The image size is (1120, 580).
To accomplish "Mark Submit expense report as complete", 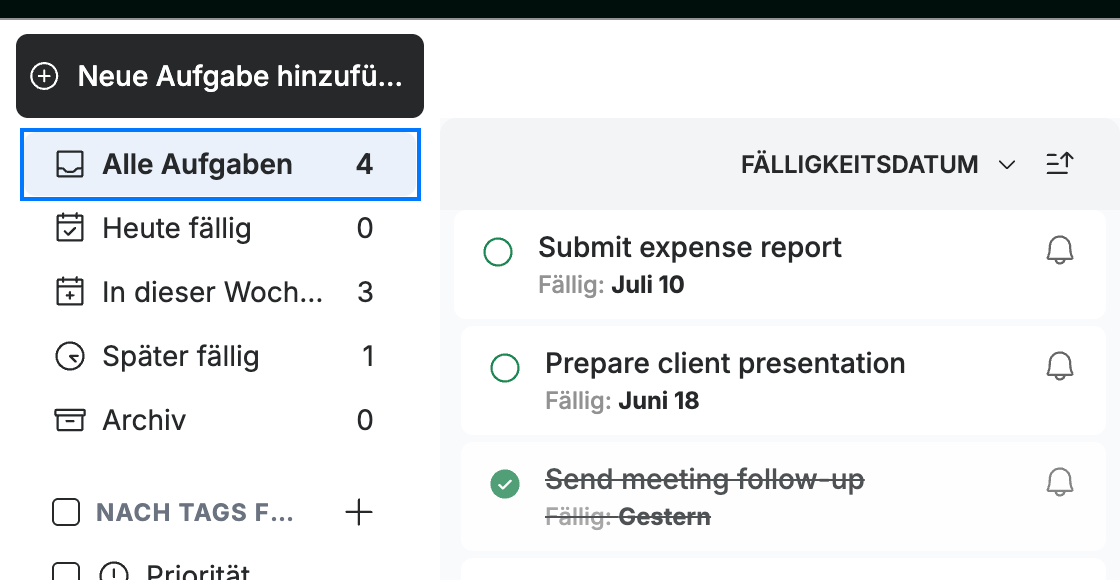I will [498, 252].
